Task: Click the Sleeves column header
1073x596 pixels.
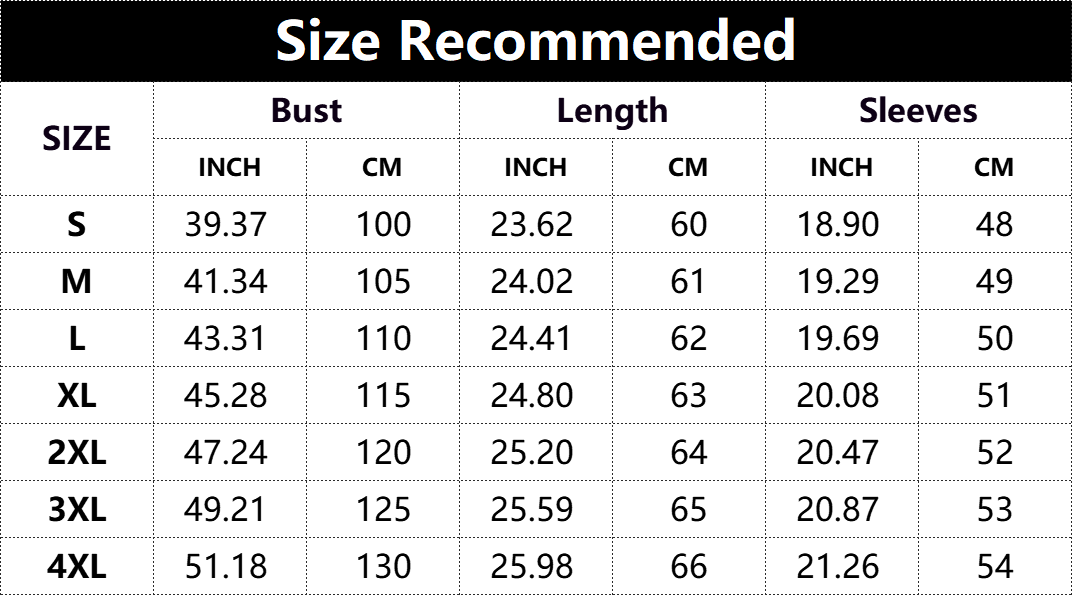Action: coord(918,110)
